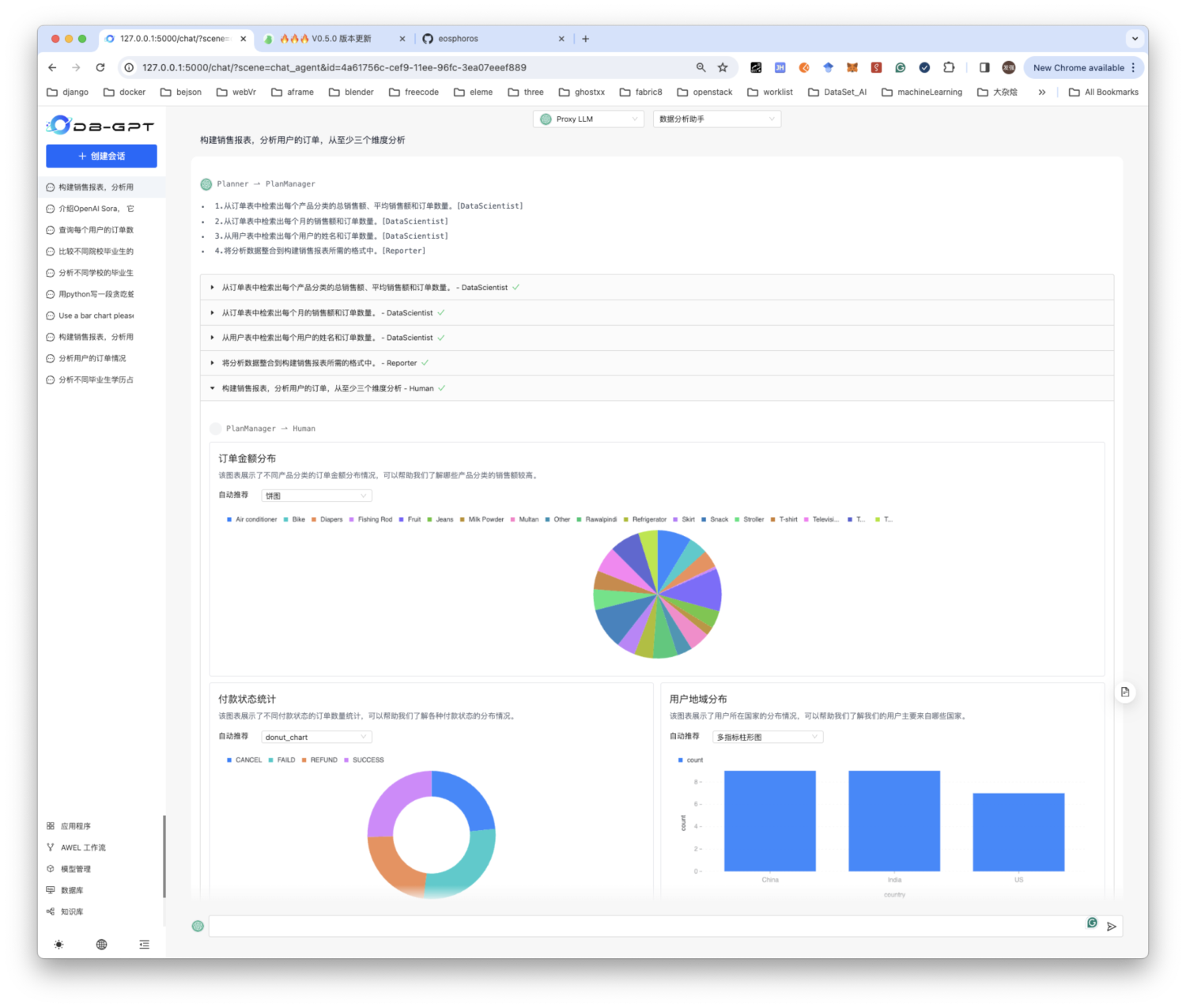This screenshot has width=1186, height=1008.
Task: Expand the Reporter step row
Action: 657,363
